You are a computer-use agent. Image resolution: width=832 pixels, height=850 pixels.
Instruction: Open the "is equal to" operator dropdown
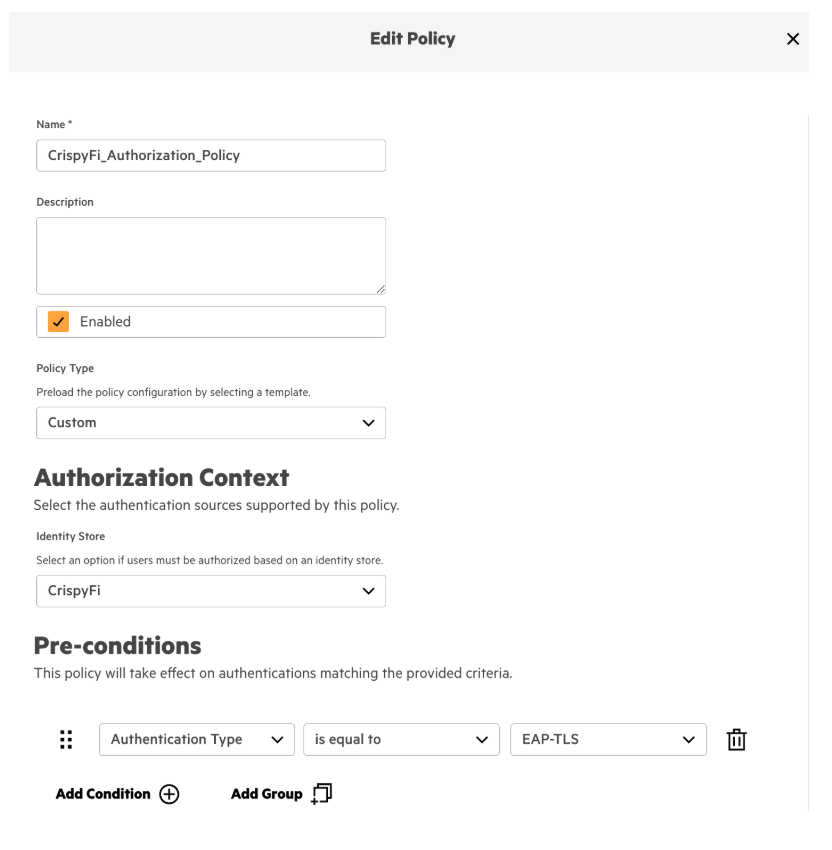tap(400, 740)
